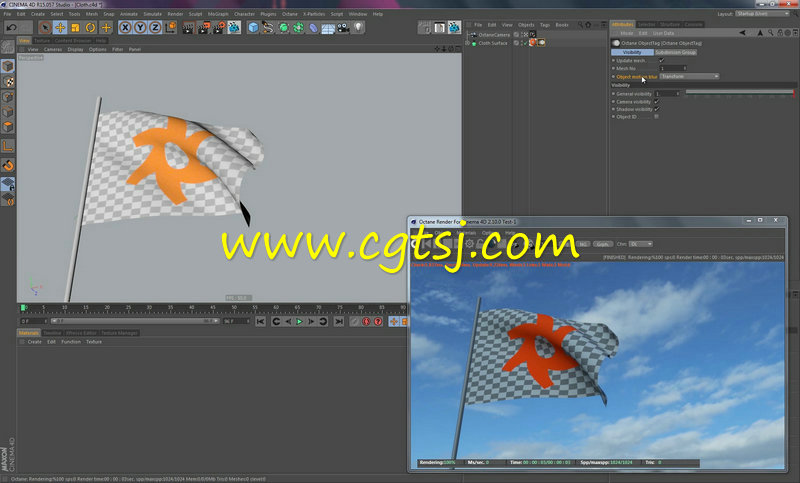
Task: Click the search icon in Object Manager
Action: pos(580,24)
